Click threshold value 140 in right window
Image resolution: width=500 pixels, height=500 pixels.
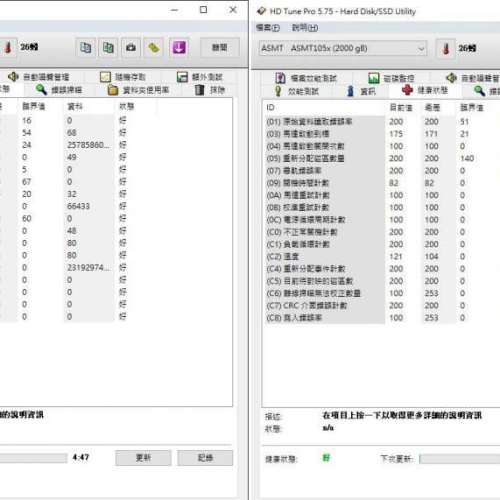pyautogui.click(x=467, y=158)
